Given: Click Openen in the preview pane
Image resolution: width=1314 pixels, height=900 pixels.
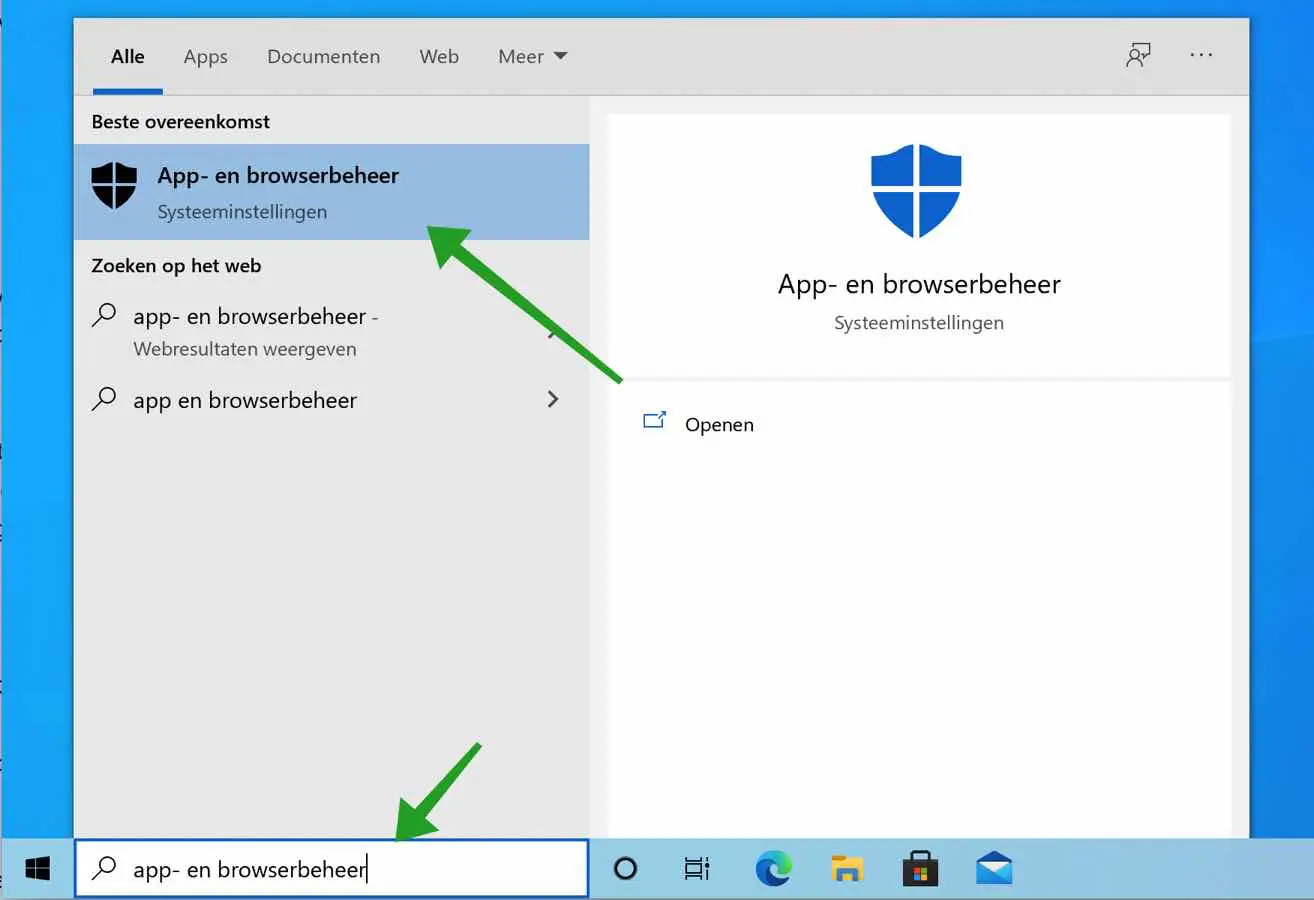Looking at the screenshot, I should (x=719, y=425).
